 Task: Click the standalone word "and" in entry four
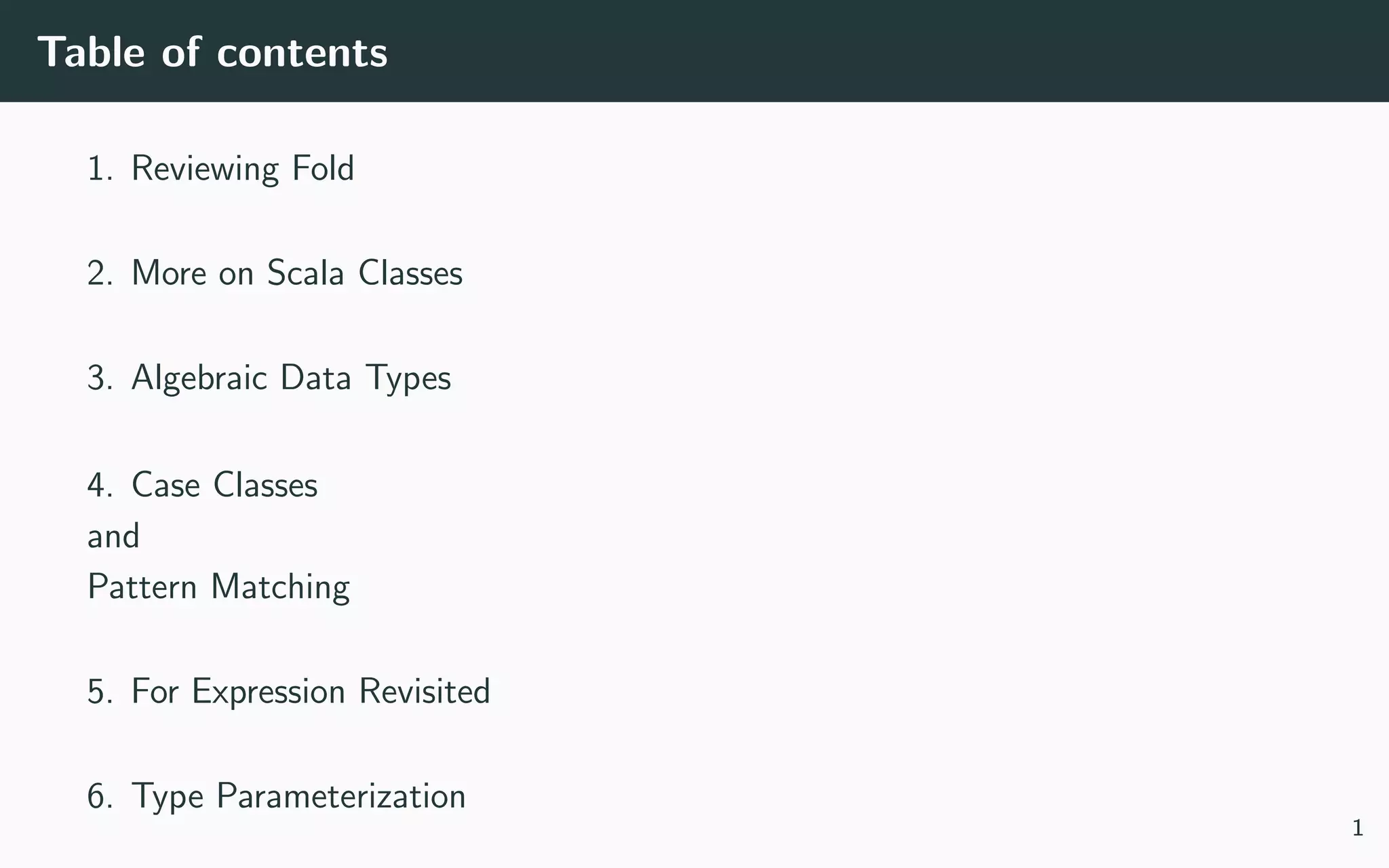[x=113, y=536]
